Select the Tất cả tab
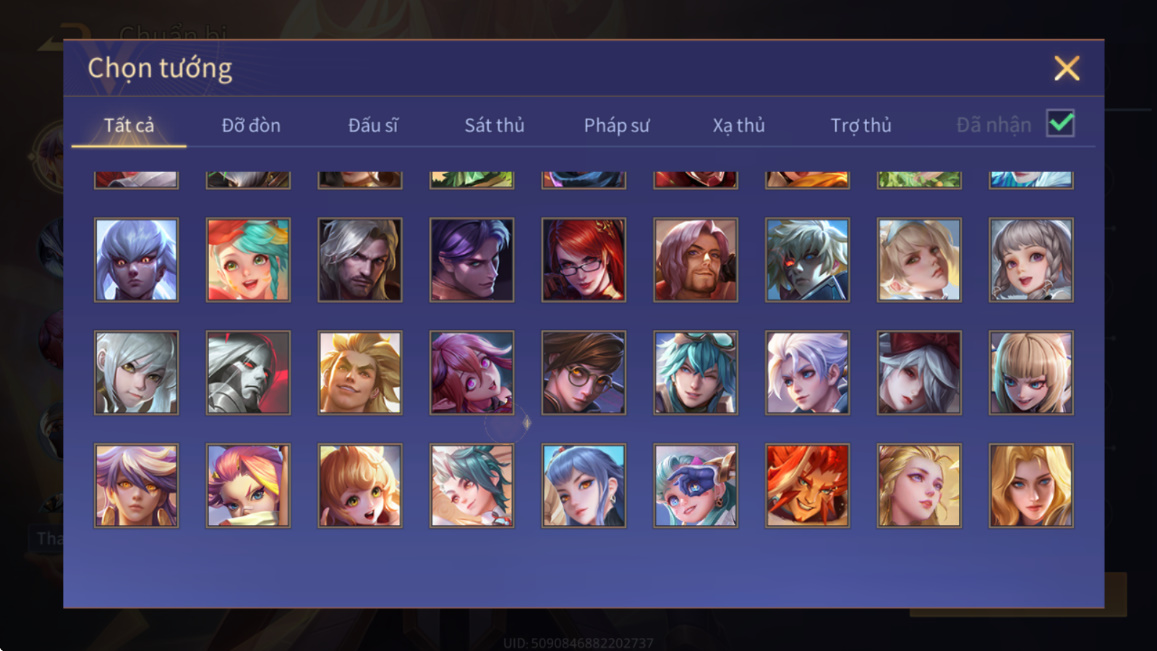The height and width of the screenshot is (651, 1157). (x=129, y=125)
